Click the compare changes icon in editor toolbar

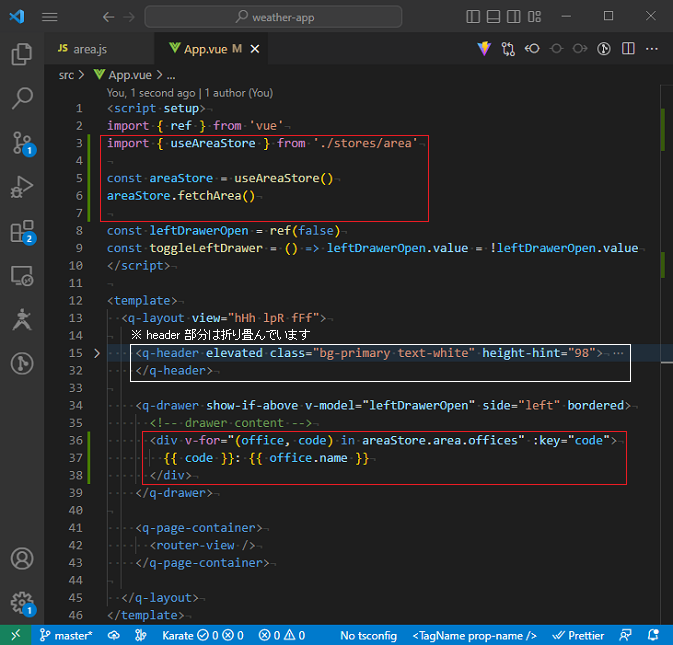click(508, 49)
